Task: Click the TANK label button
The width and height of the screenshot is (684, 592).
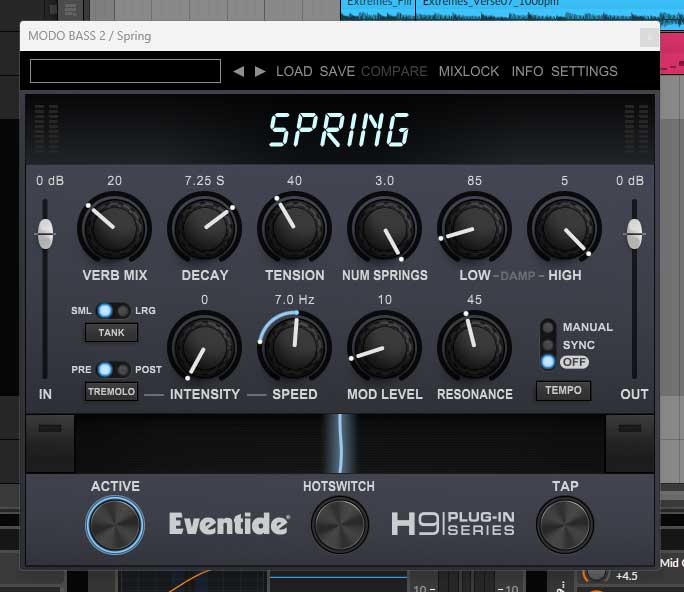Action: click(111, 332)
